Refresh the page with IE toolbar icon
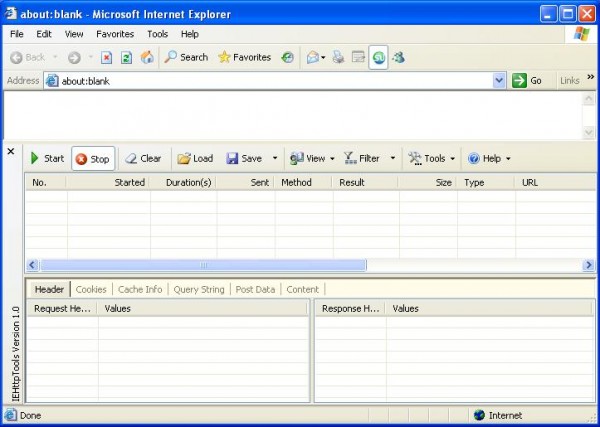600x427 pixels. click(127, 57)
